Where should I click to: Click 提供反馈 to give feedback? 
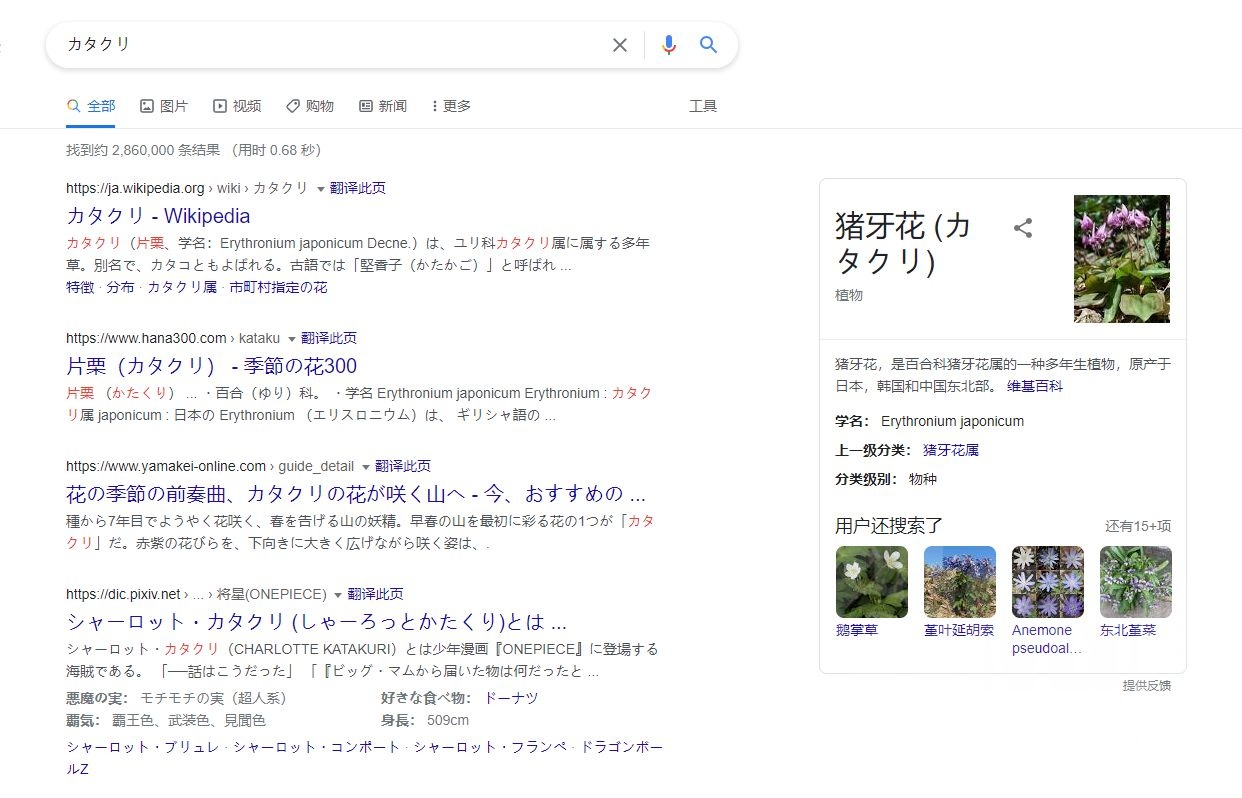[x=1145, y=686]
